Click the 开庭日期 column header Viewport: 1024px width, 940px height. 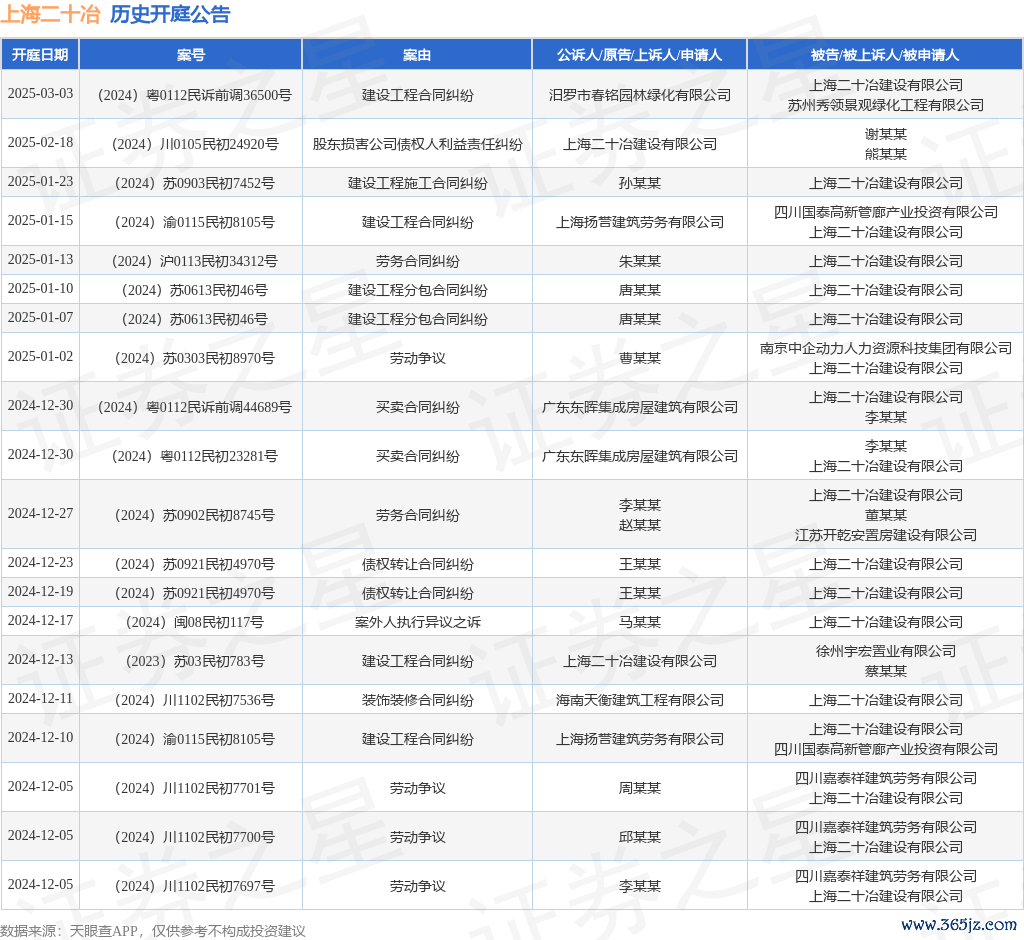[40, 55]
